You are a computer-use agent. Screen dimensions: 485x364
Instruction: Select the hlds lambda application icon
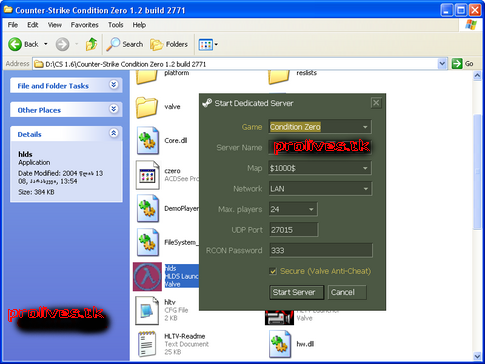click(x=147, y=276)
